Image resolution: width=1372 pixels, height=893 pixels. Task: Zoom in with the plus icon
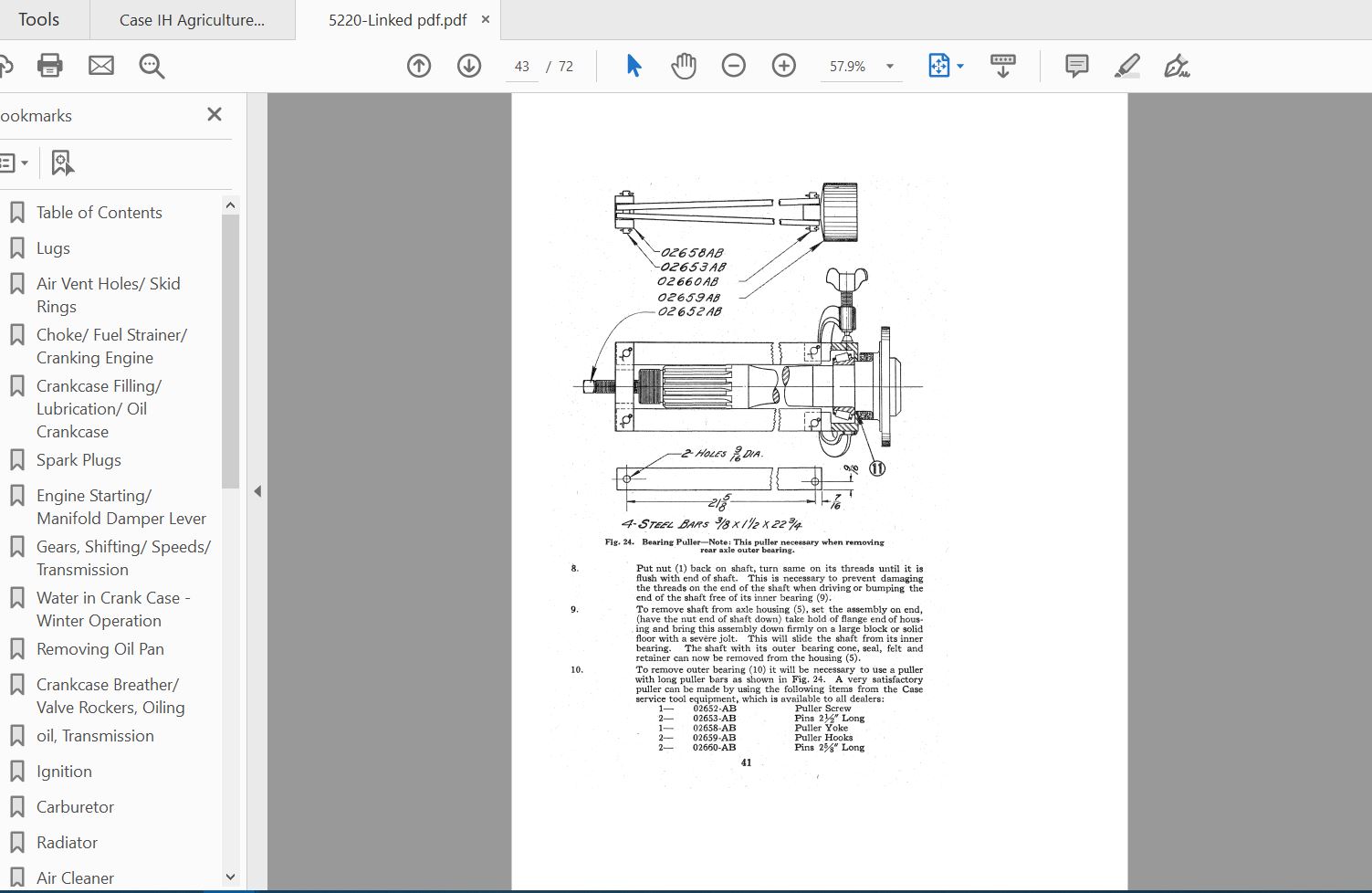783,65
